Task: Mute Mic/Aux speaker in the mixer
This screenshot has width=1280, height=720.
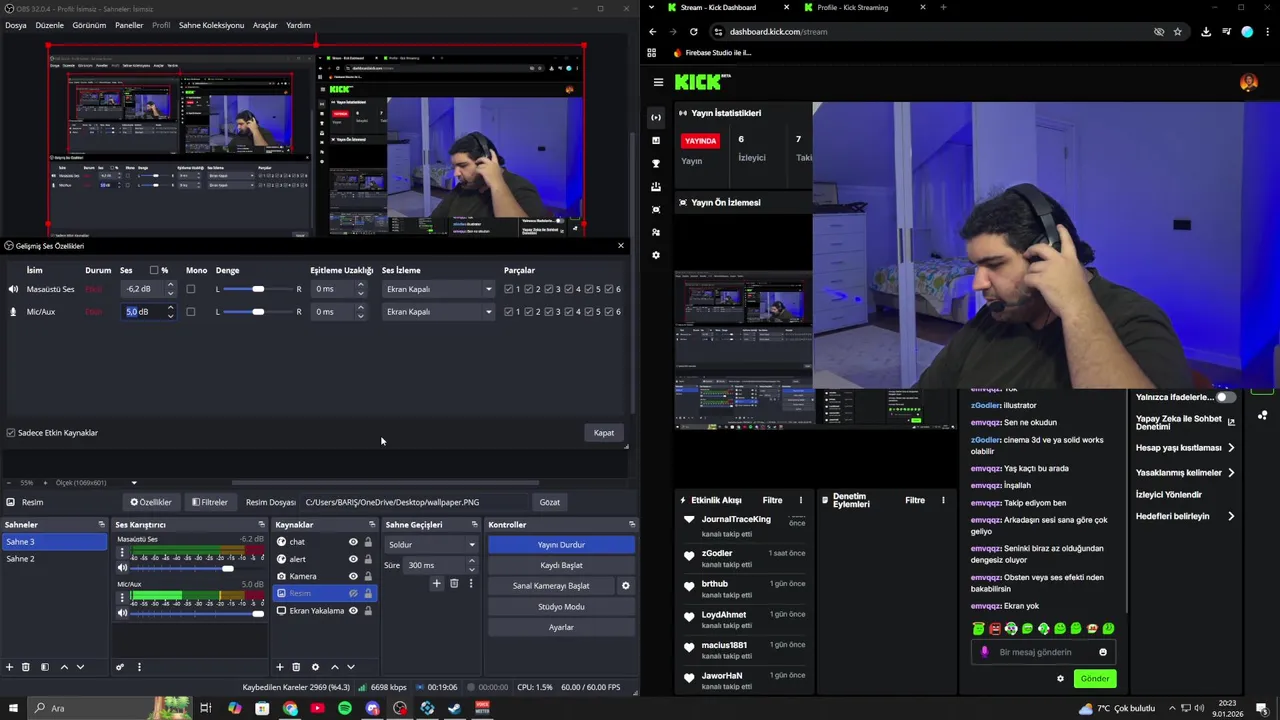Action: [123, 613]
